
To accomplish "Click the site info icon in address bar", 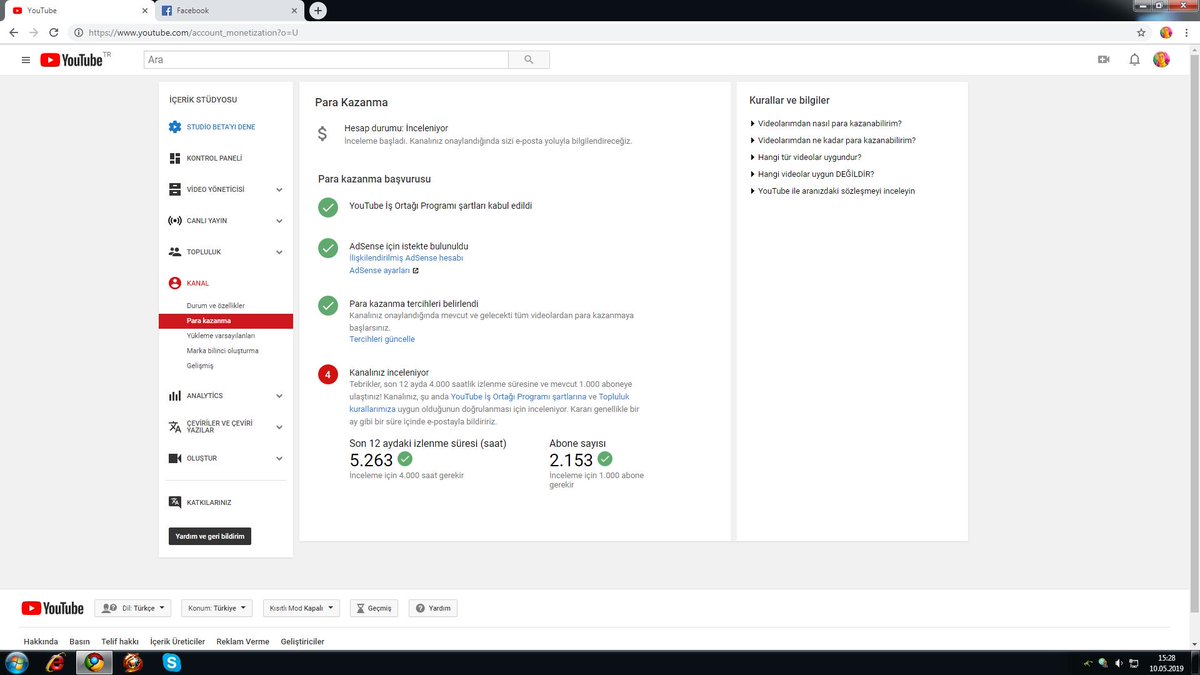I will click(78, 32).
